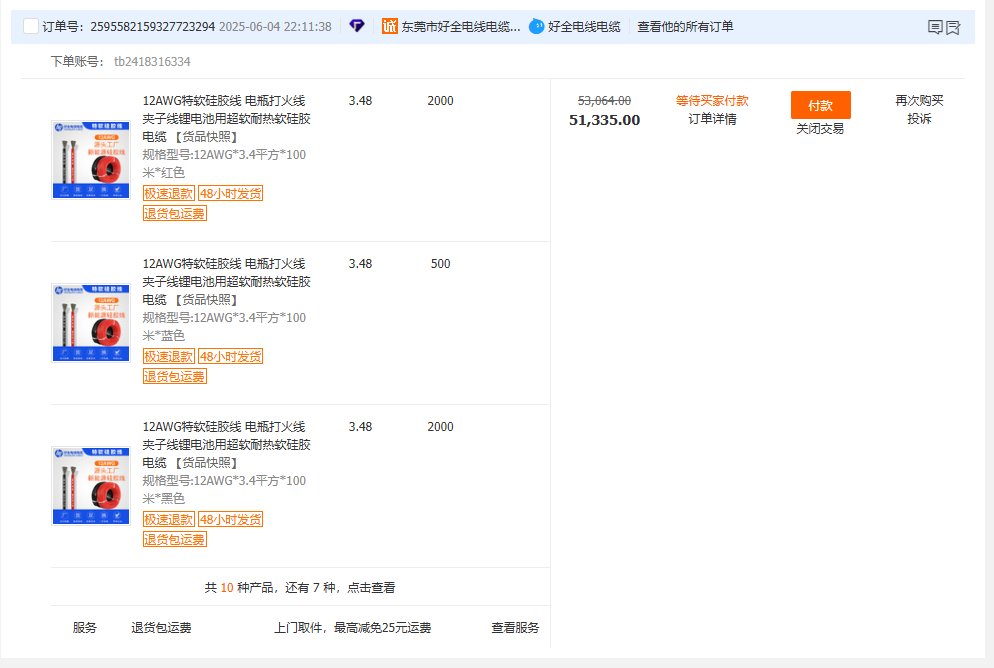Open product thumbnail in the 蓝色 row
Image resolution: width=994 pixels, height=668 pixels.
click(x=91, y=323)
